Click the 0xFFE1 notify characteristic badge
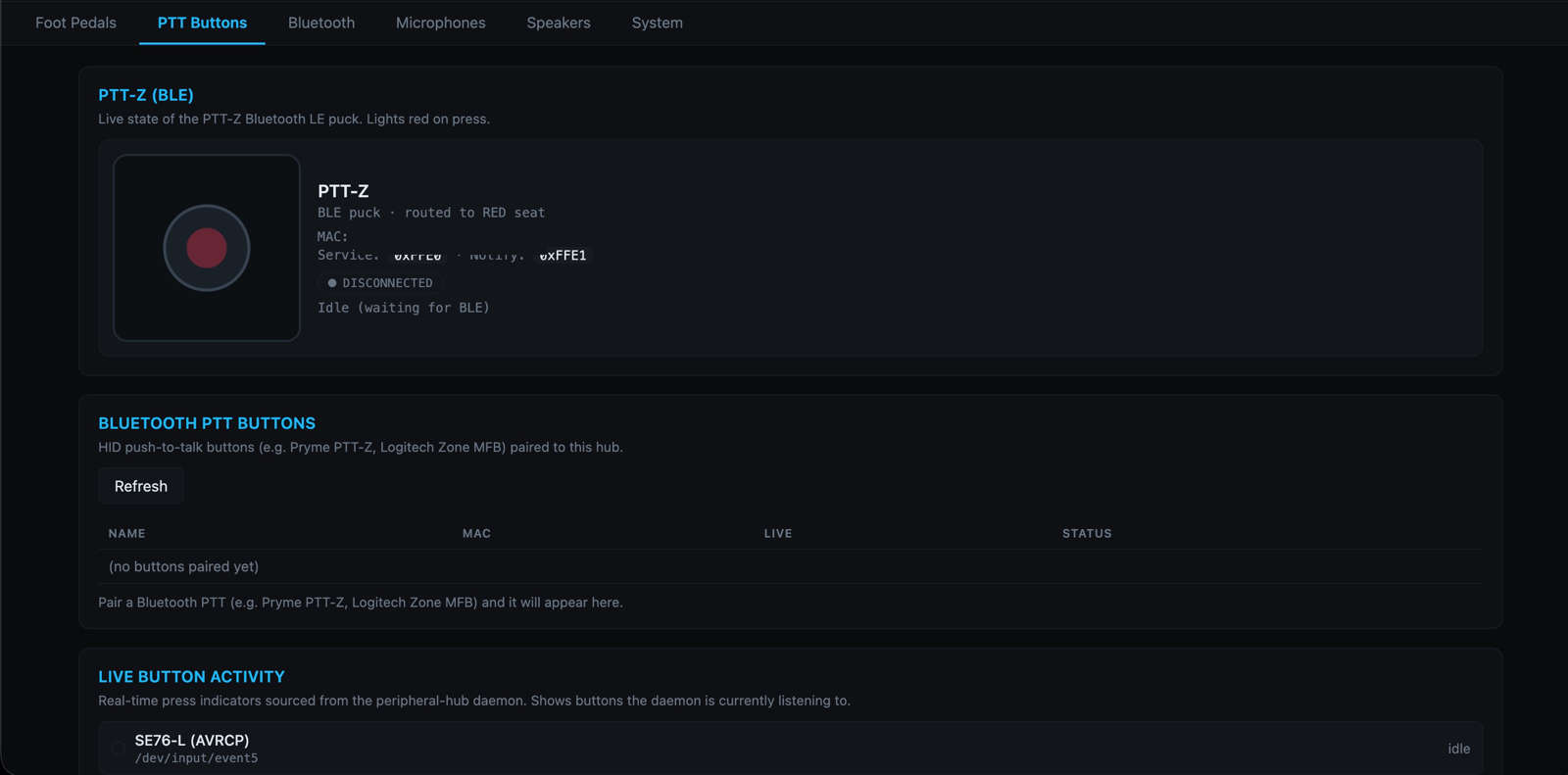Image resolution: width=1568 pixels, height=775 pixels. pos(563,256)
